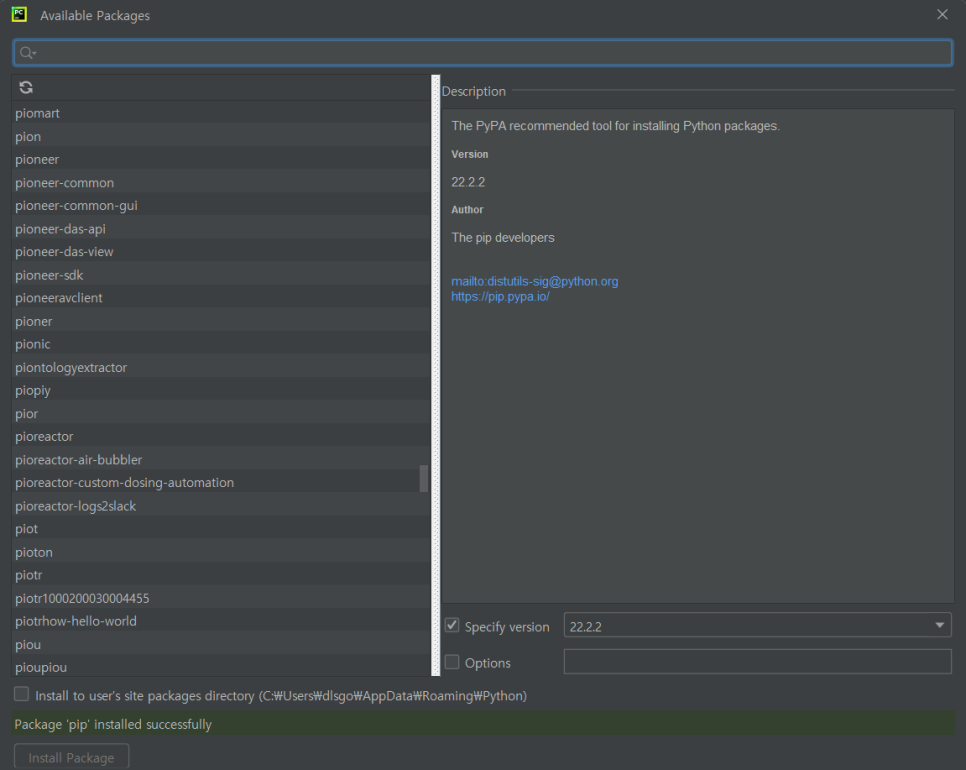
Task: Select the pioneer-common-gui package
Action: [x=221, y=206]
